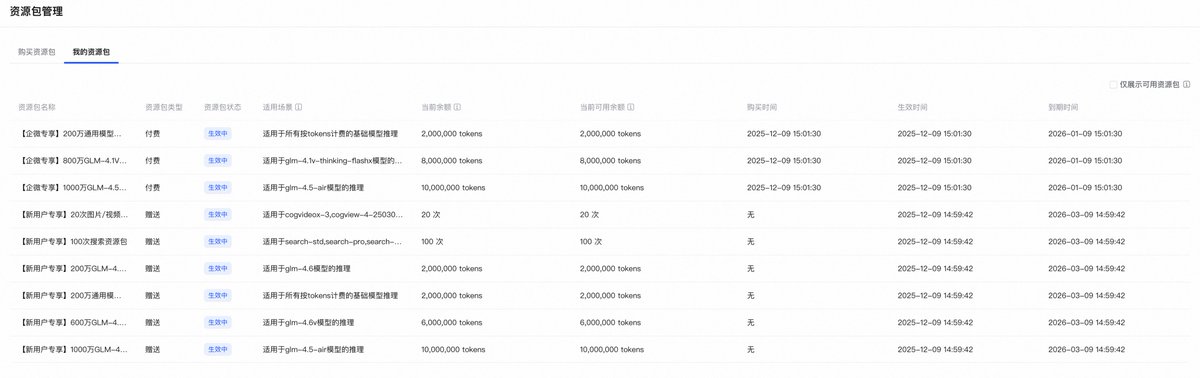
Task: Click the 8,000,000 tokens current balance value
Action: pyautogui.click(x=451, y=160)
